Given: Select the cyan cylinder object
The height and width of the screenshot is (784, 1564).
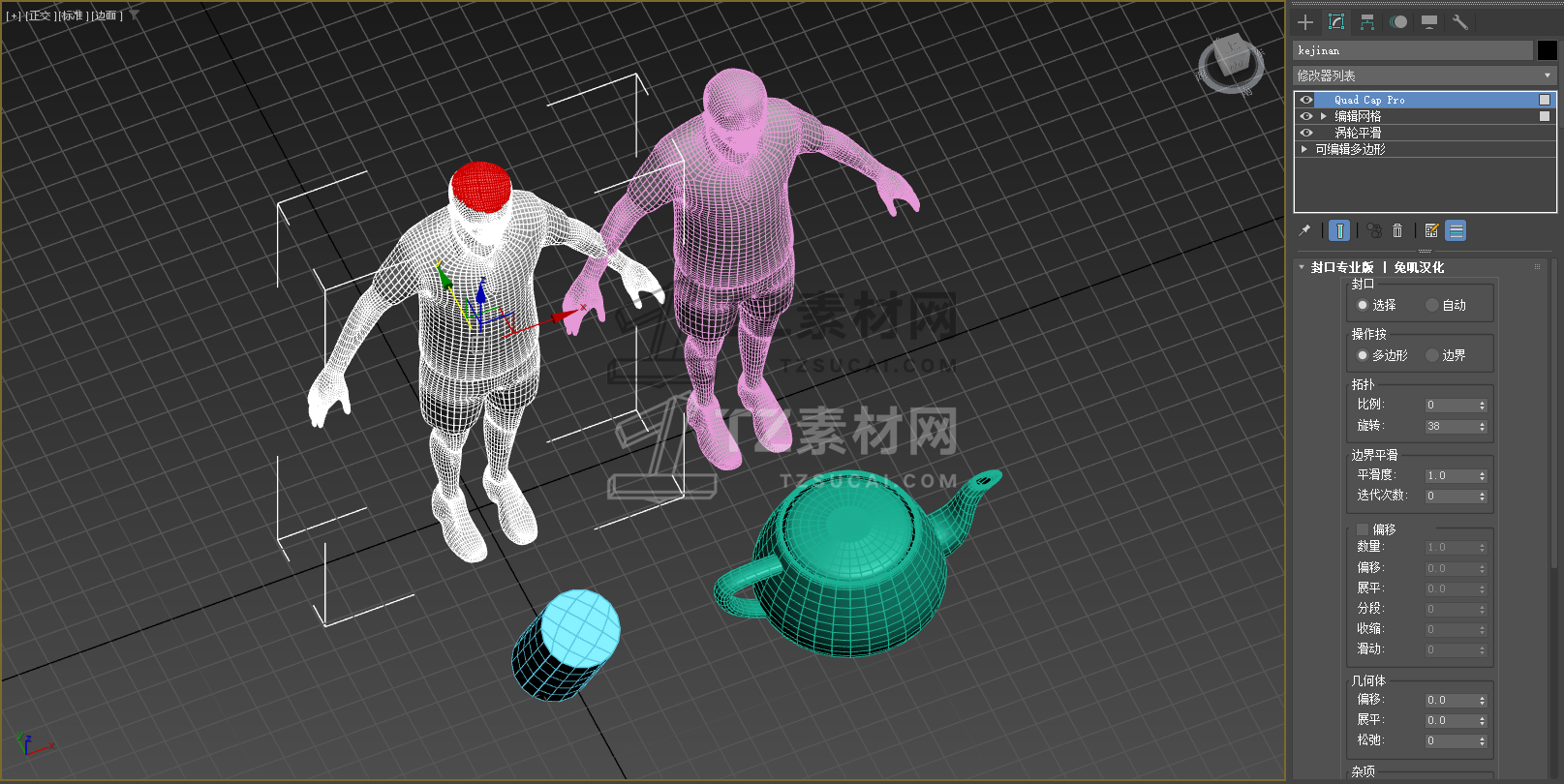Looking at the screenshot, I should 567,647.
